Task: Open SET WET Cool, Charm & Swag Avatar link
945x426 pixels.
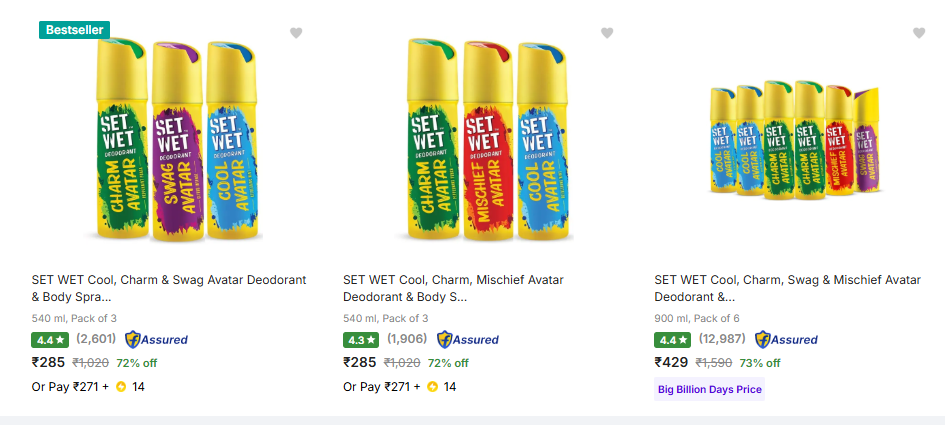Action: [169, 288]
